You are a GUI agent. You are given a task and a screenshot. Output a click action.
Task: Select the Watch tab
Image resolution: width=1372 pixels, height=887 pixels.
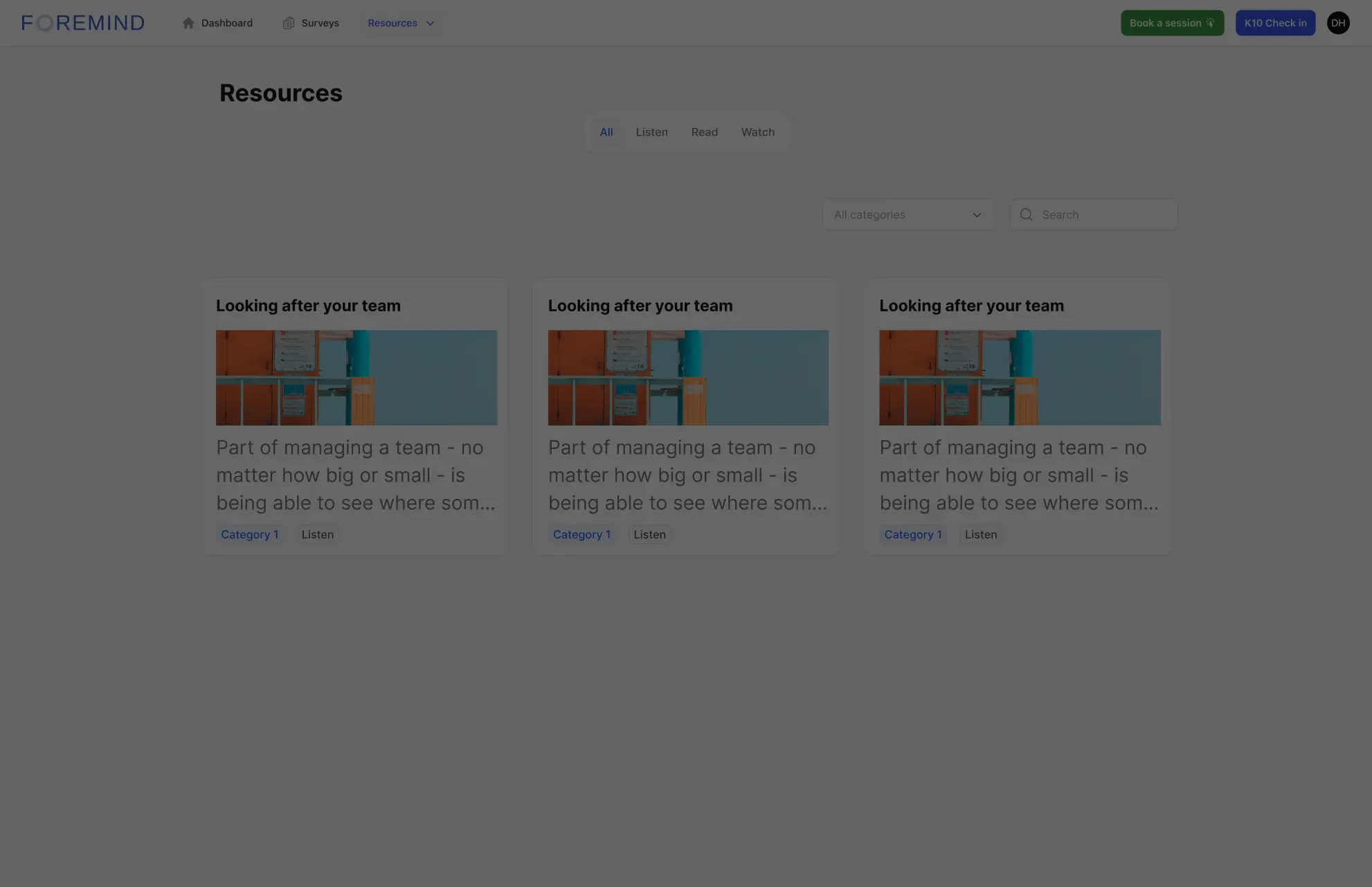coord(757,132)
